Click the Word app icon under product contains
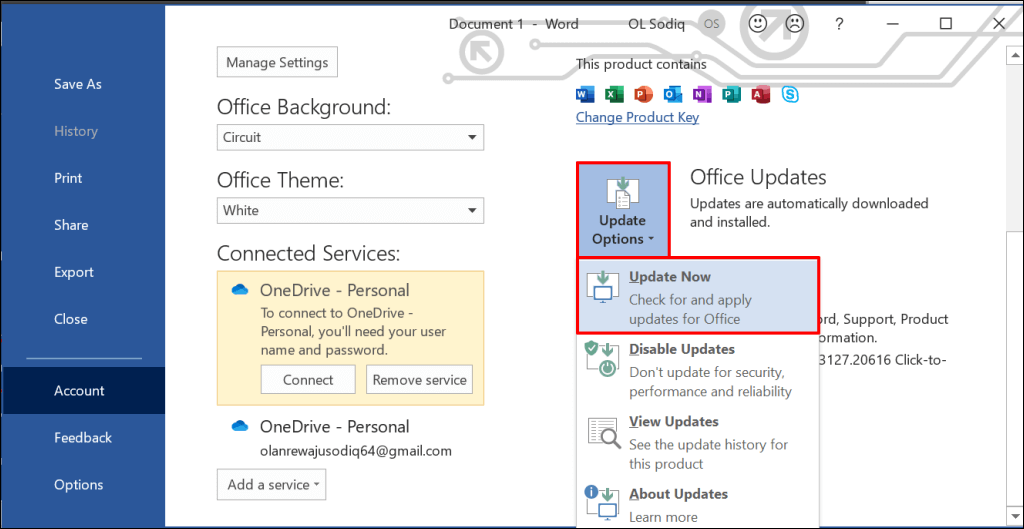The width and height of the screenshot is (1024, 529). [585, 94]
